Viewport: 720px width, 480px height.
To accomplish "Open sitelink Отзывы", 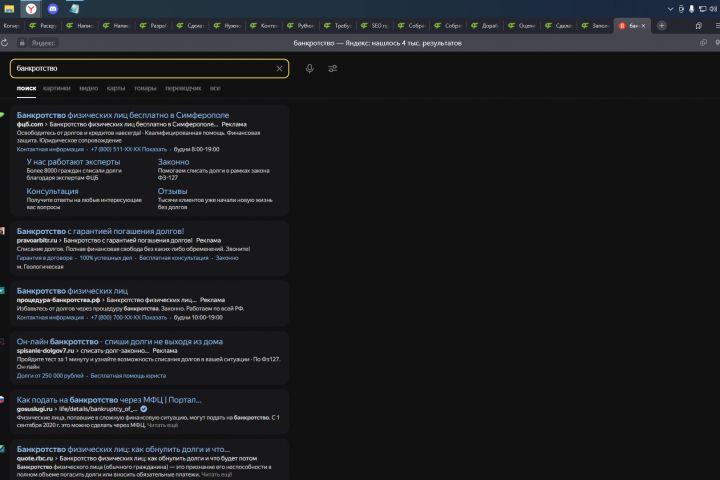I will point(172,192).
